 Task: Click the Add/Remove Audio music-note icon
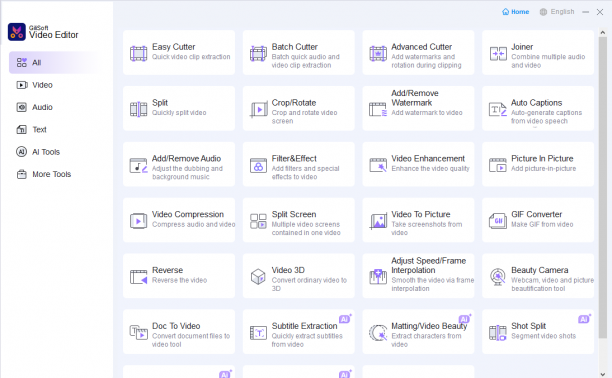pos(139,166)
